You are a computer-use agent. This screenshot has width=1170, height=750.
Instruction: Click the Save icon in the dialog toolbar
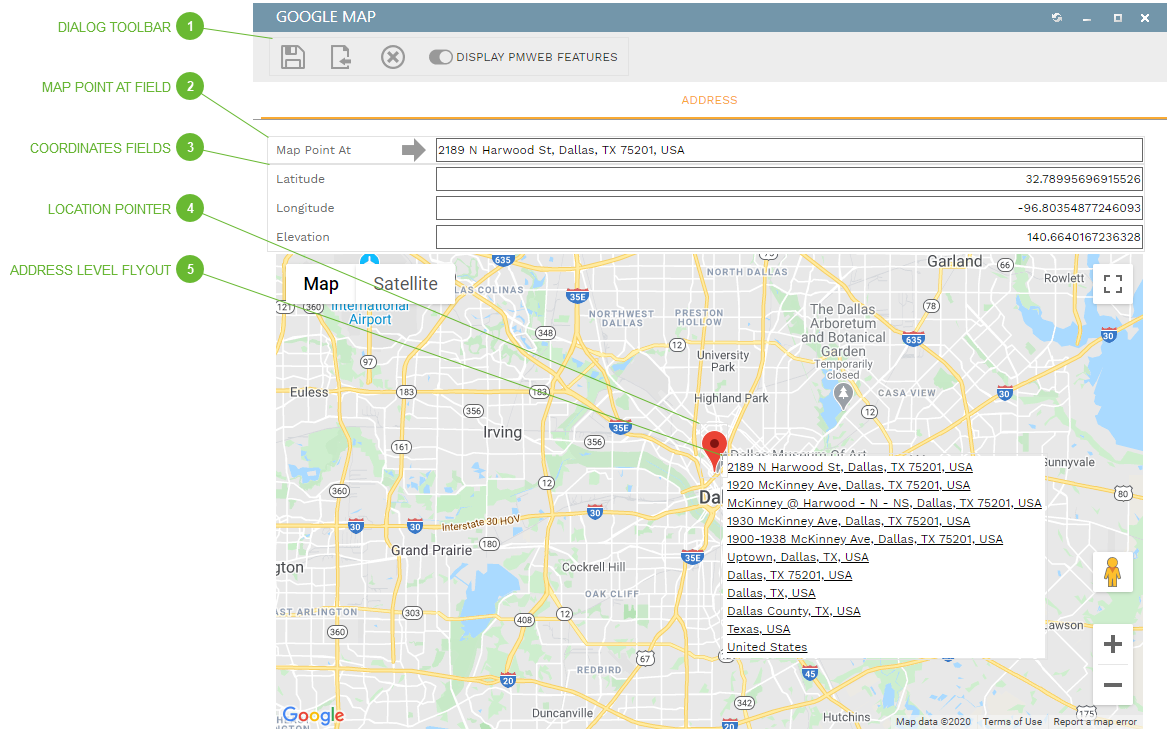click(x=292, y=57)
